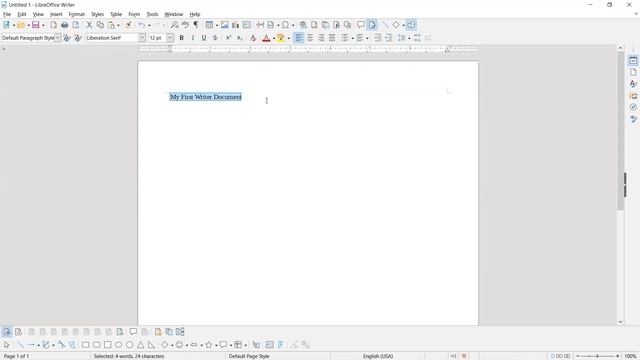
Task: Expand the 12 pt font size dropdown
Action: (x=170, y=38)
